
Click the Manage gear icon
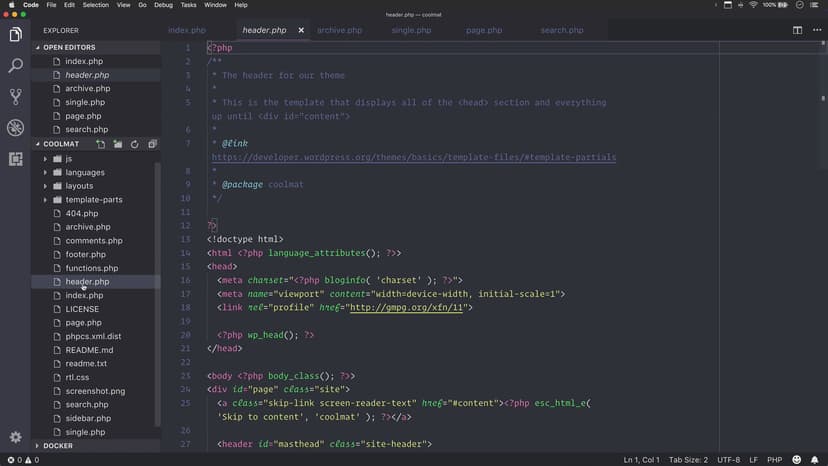tap(15, 438)
